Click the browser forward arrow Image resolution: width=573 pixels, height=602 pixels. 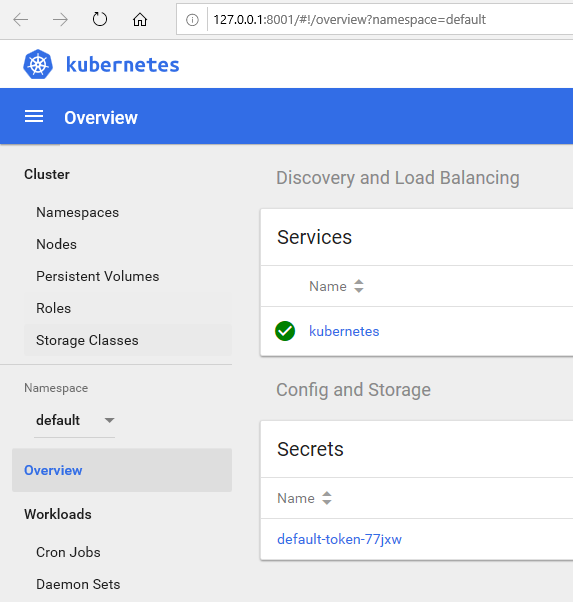click(60, 19)
